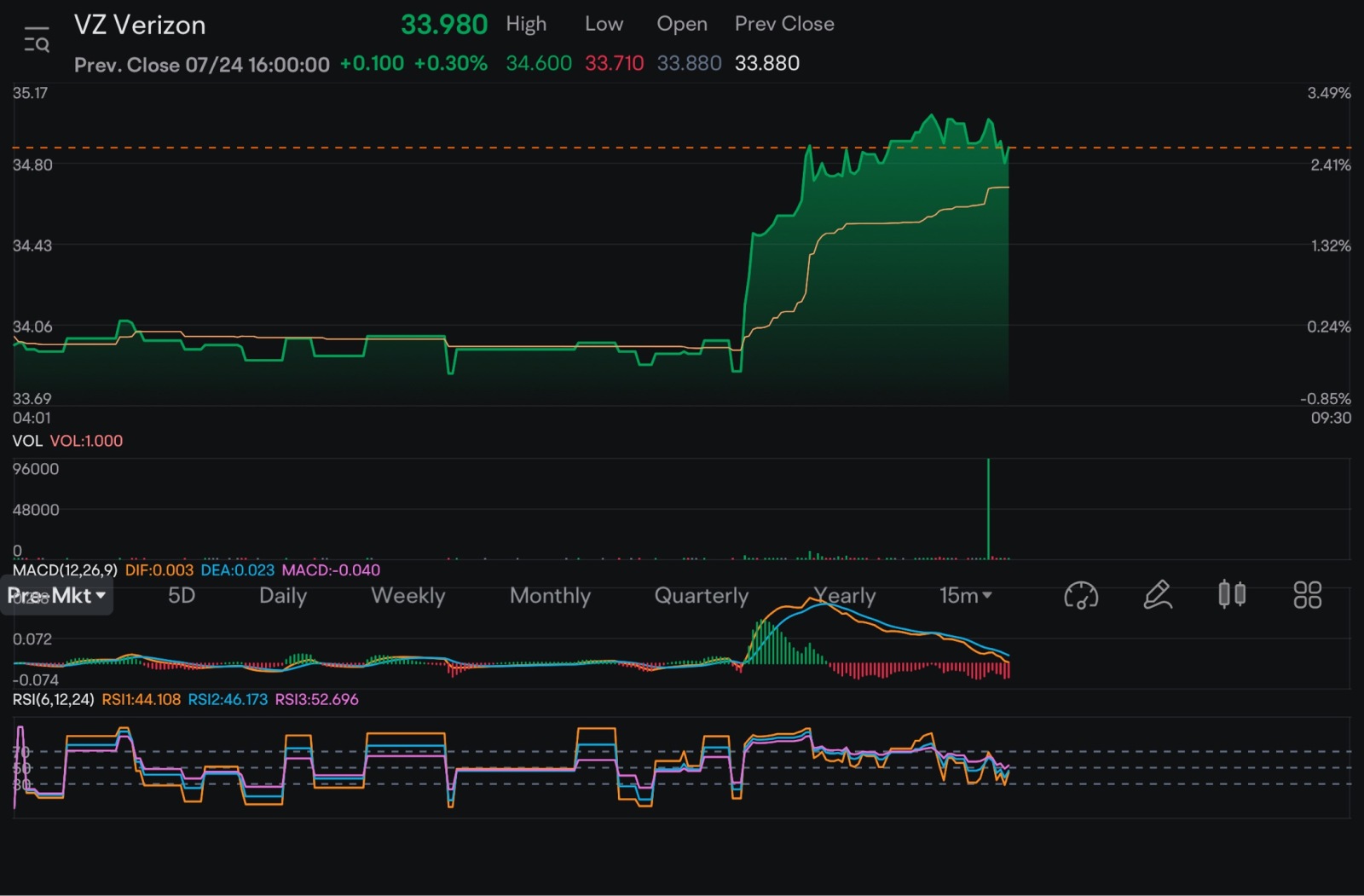Click the tall volume spike bar

[988, 508]
